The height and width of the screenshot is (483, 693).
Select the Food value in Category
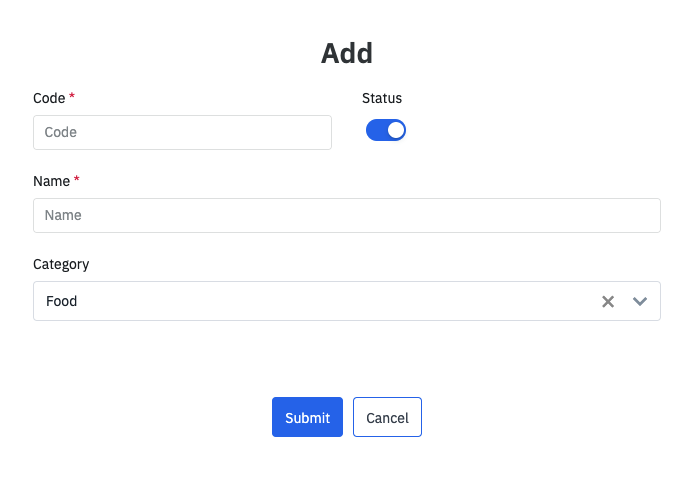tap(62, 301)
